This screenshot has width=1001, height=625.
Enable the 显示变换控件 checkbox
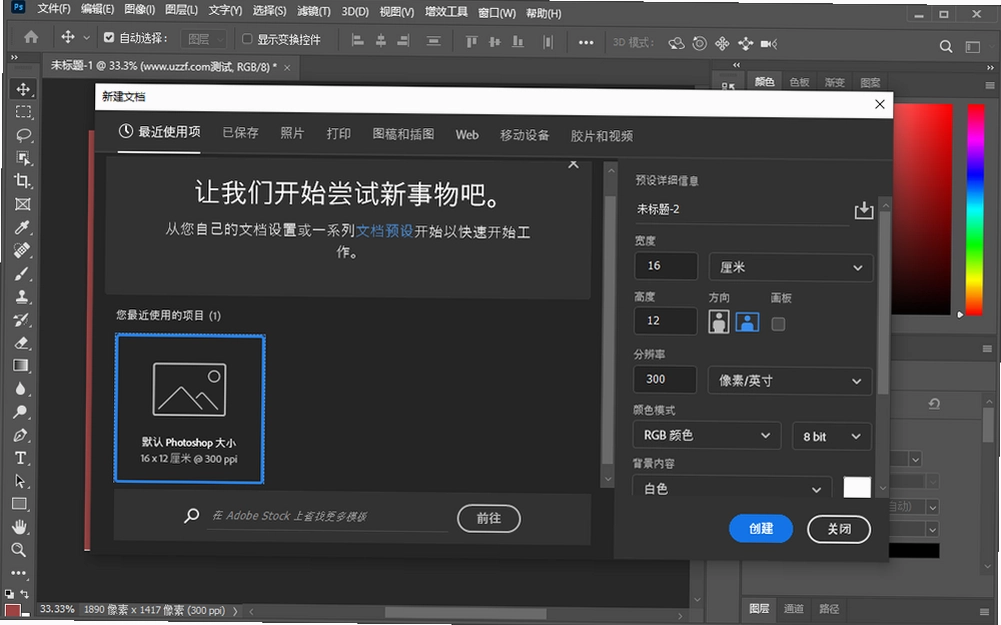247,39
